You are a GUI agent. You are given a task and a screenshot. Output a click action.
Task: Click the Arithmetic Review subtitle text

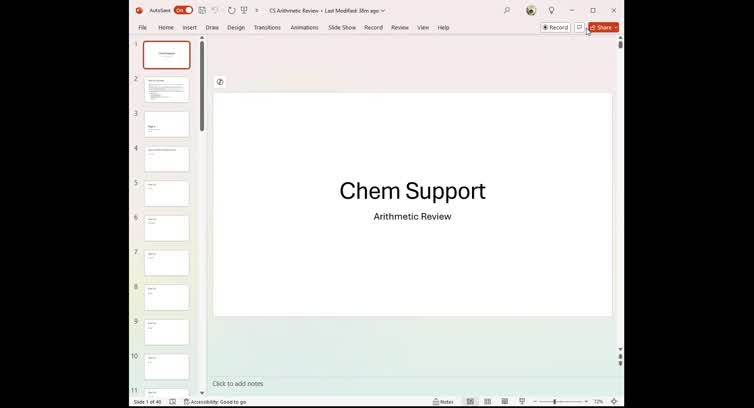pyautogui.click(x=412, y=217)
